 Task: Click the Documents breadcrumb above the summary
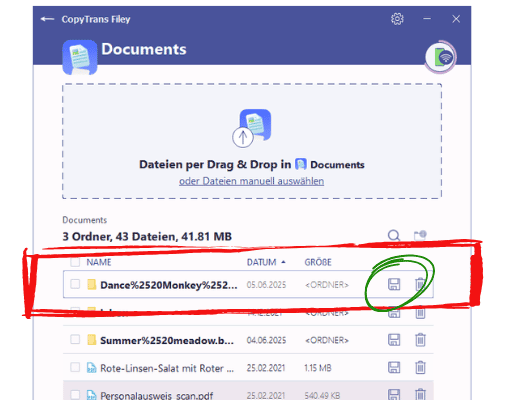[x=85, y=220]
